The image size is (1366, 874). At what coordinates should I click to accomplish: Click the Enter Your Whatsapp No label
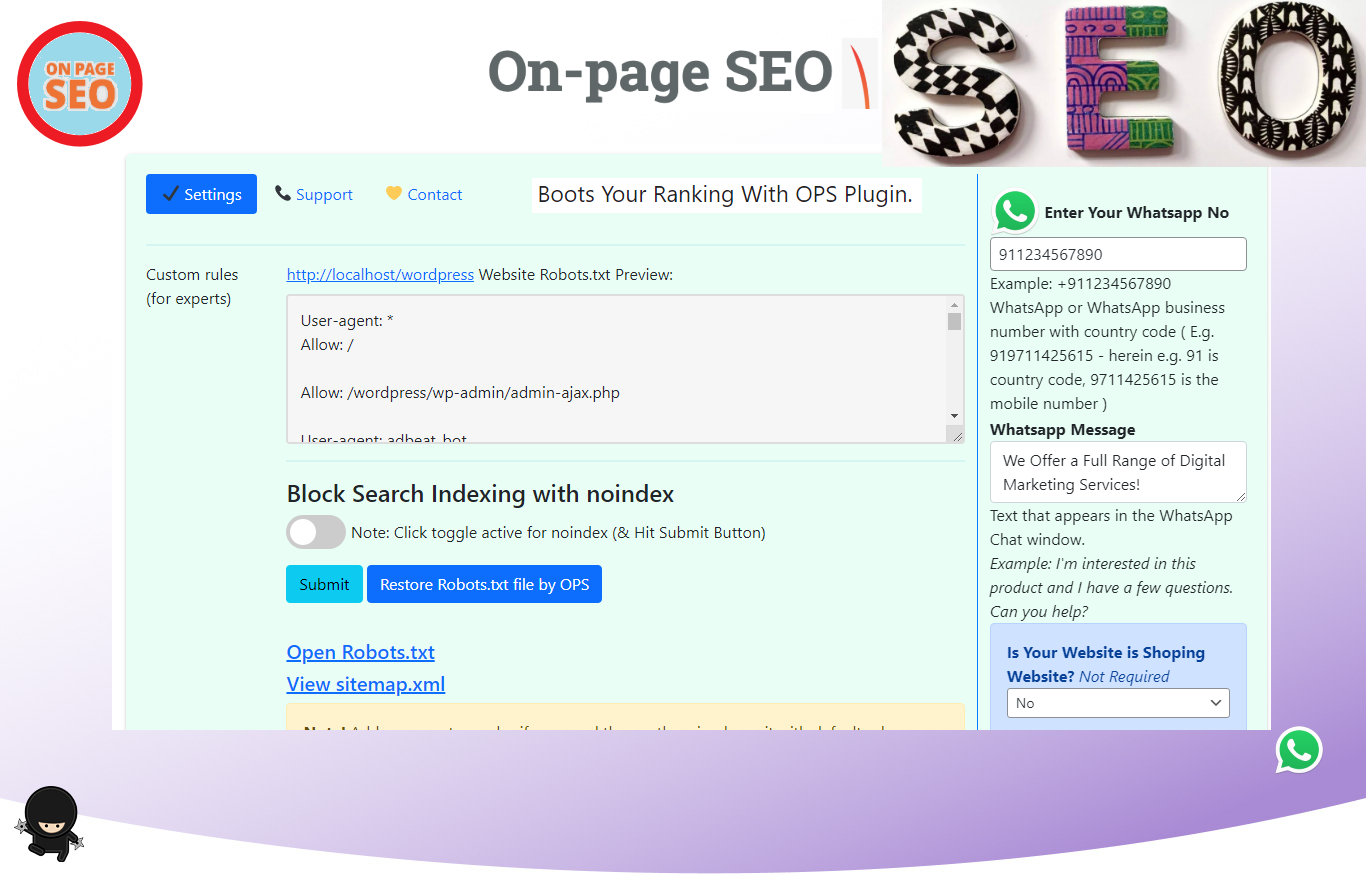click(1137, 212)
